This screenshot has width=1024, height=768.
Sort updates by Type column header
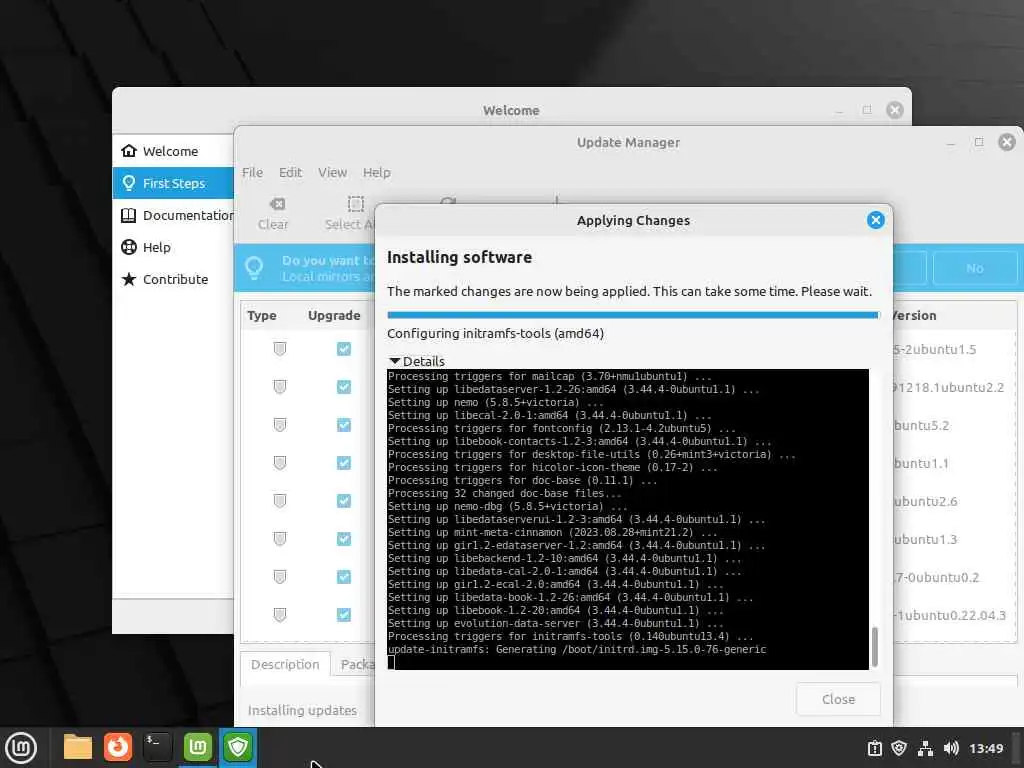[262, 315]
